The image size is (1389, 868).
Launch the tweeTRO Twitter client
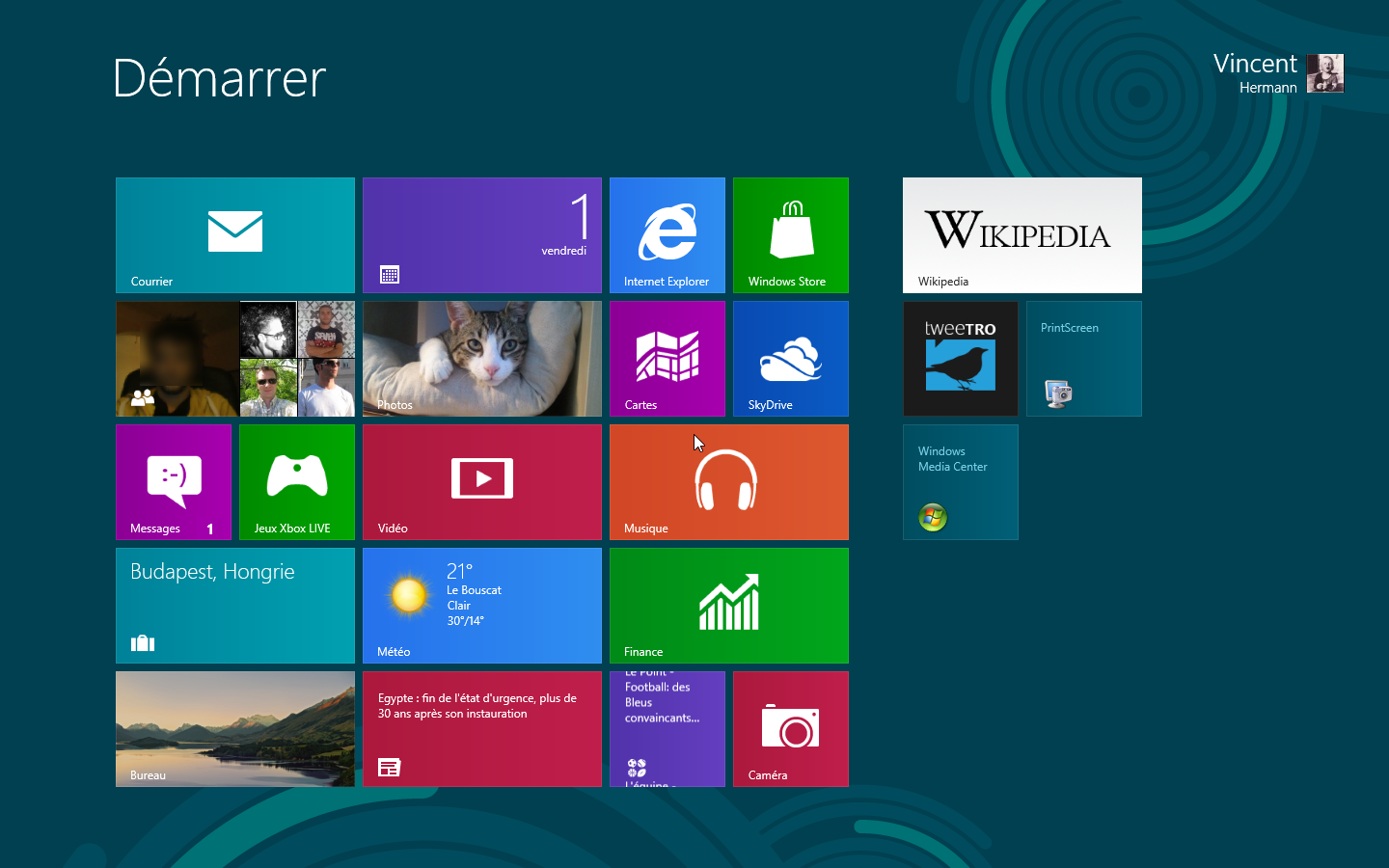tap(960, 358)
